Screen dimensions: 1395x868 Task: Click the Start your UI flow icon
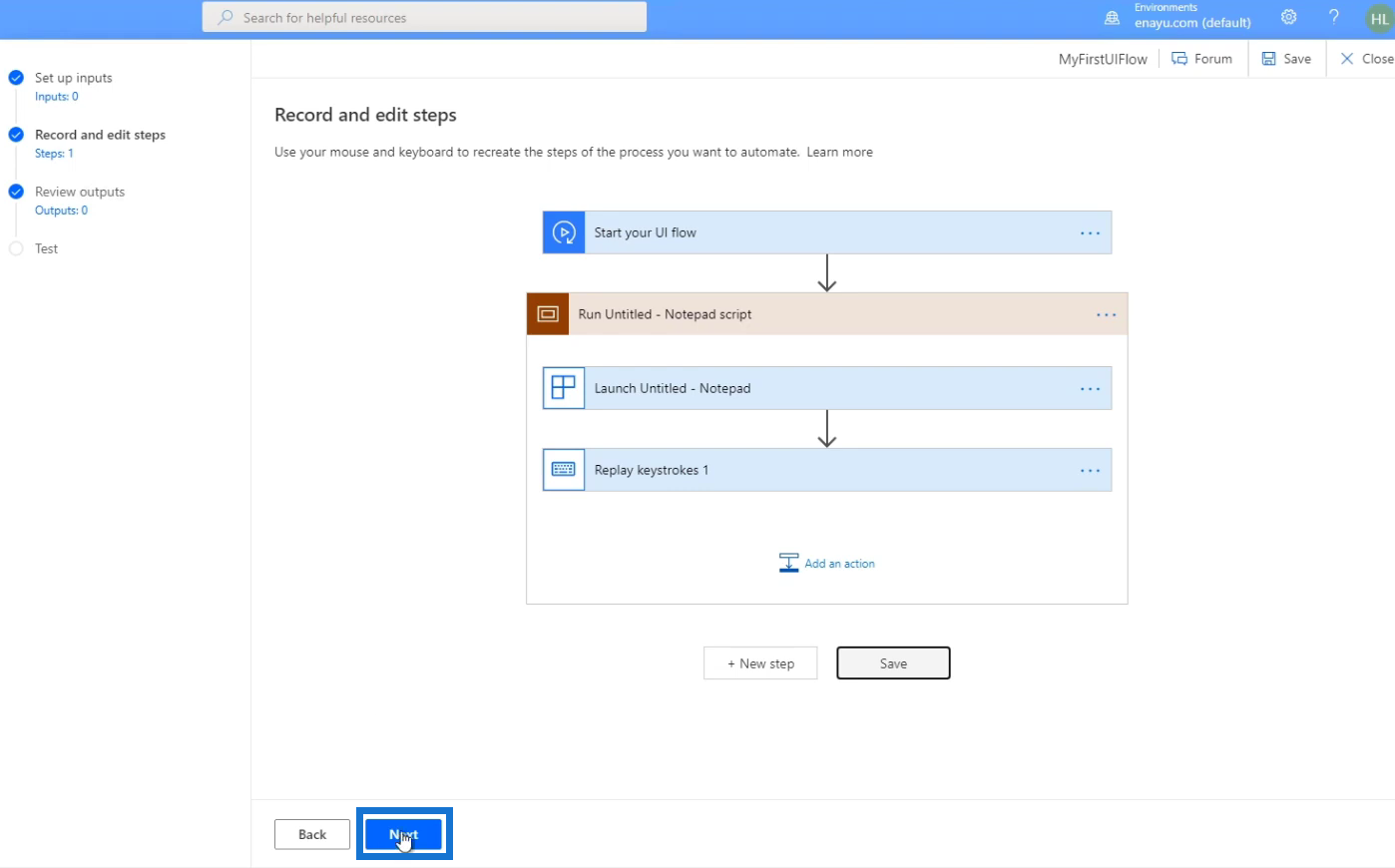click(564, 232)
